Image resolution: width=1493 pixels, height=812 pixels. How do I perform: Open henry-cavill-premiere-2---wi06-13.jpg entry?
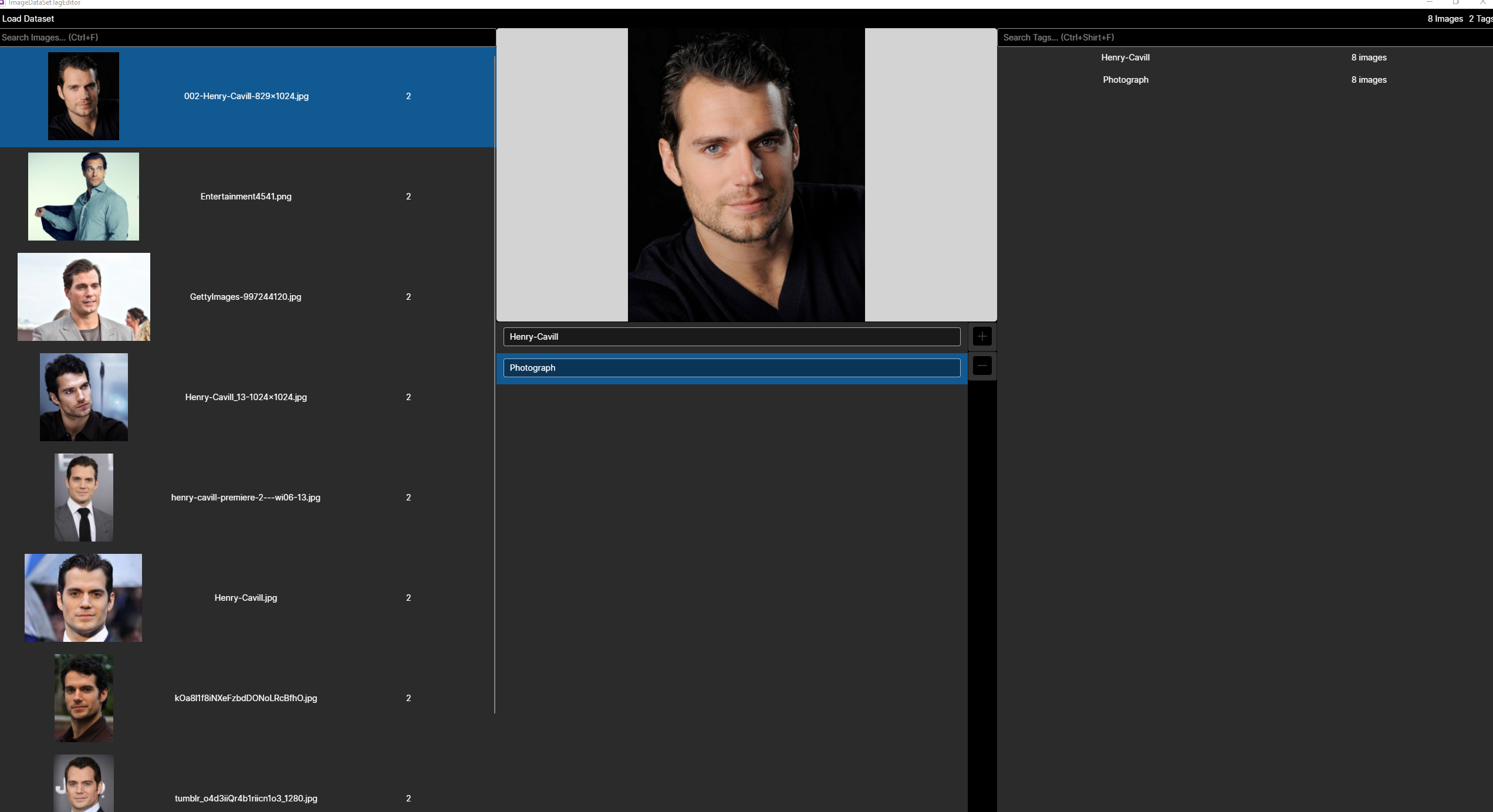(x=245, y=498)
